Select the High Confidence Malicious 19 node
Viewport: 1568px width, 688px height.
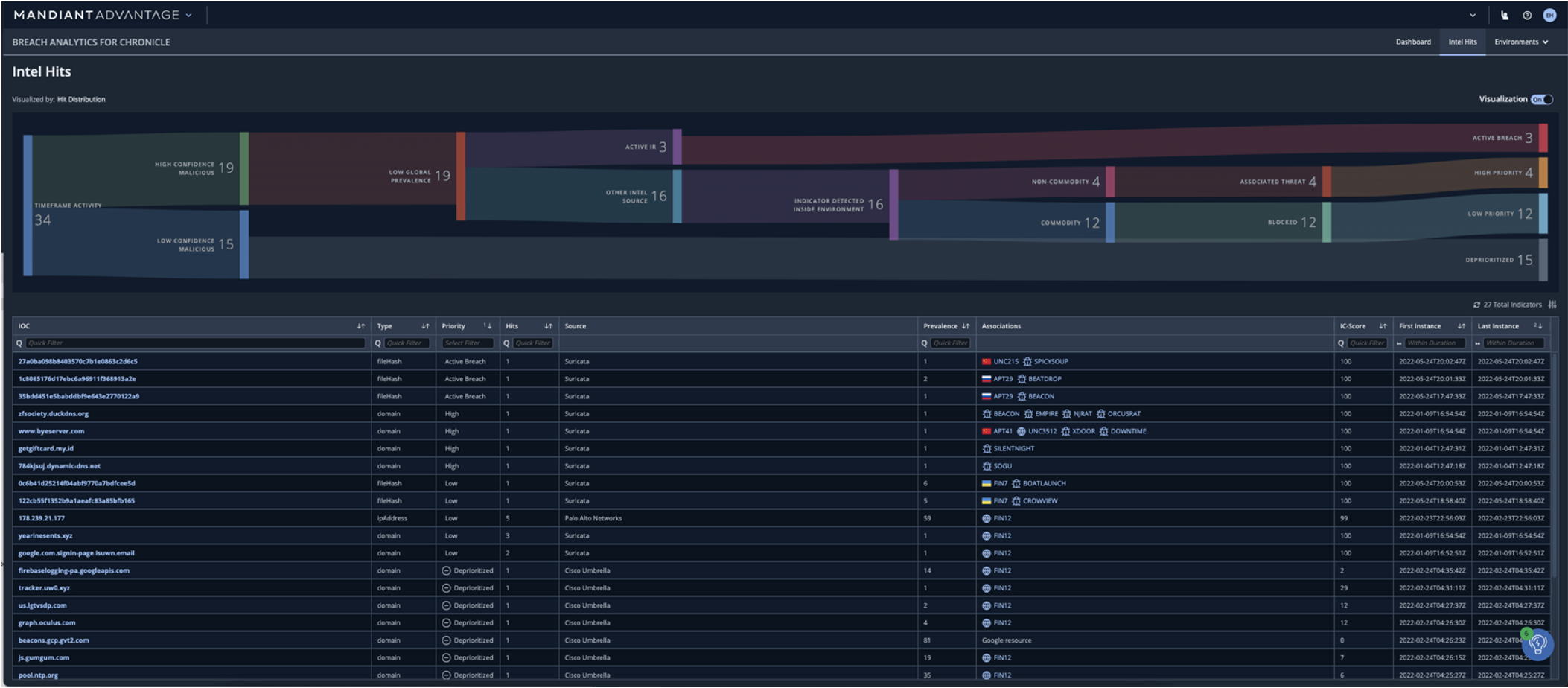click(x=244, y=168)
